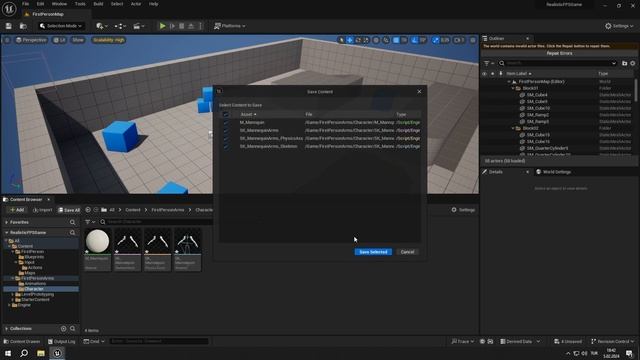Toggle surface snapping icon in viewport
The width and height of the screenshot is (640, 360).
(x=386, y=40)
